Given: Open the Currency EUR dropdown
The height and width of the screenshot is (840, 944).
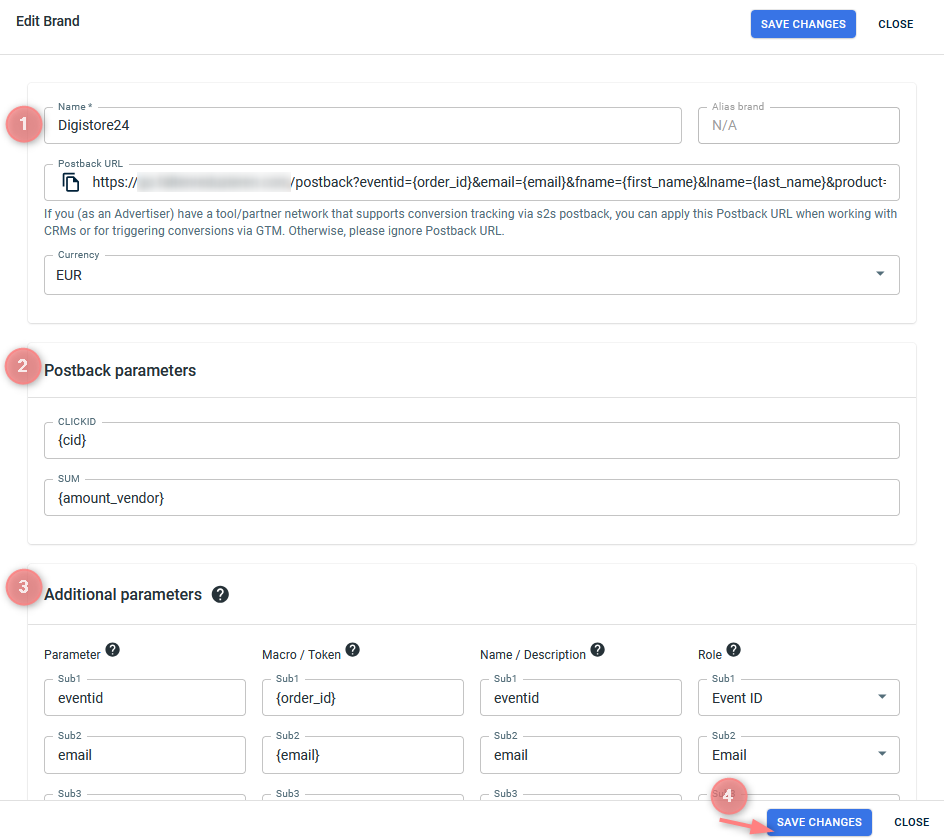Looking at the screenshot, I should click(880, 275).
